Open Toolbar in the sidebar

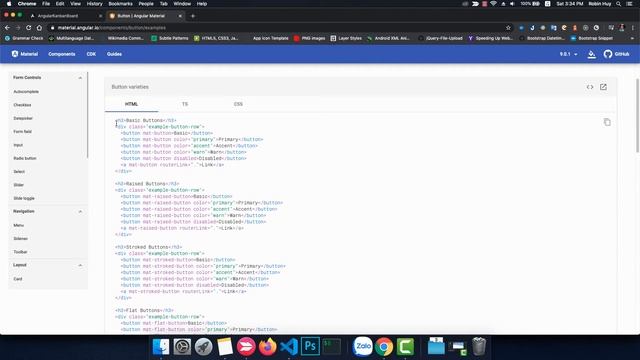tap(20, 252)
